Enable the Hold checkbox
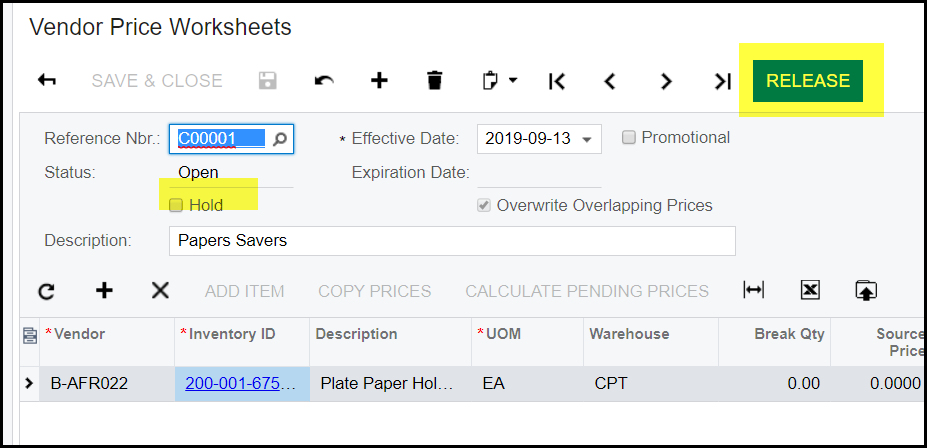The height and width of the screenshot is (448, 927). pyautogui.click(x=176, y=205)
